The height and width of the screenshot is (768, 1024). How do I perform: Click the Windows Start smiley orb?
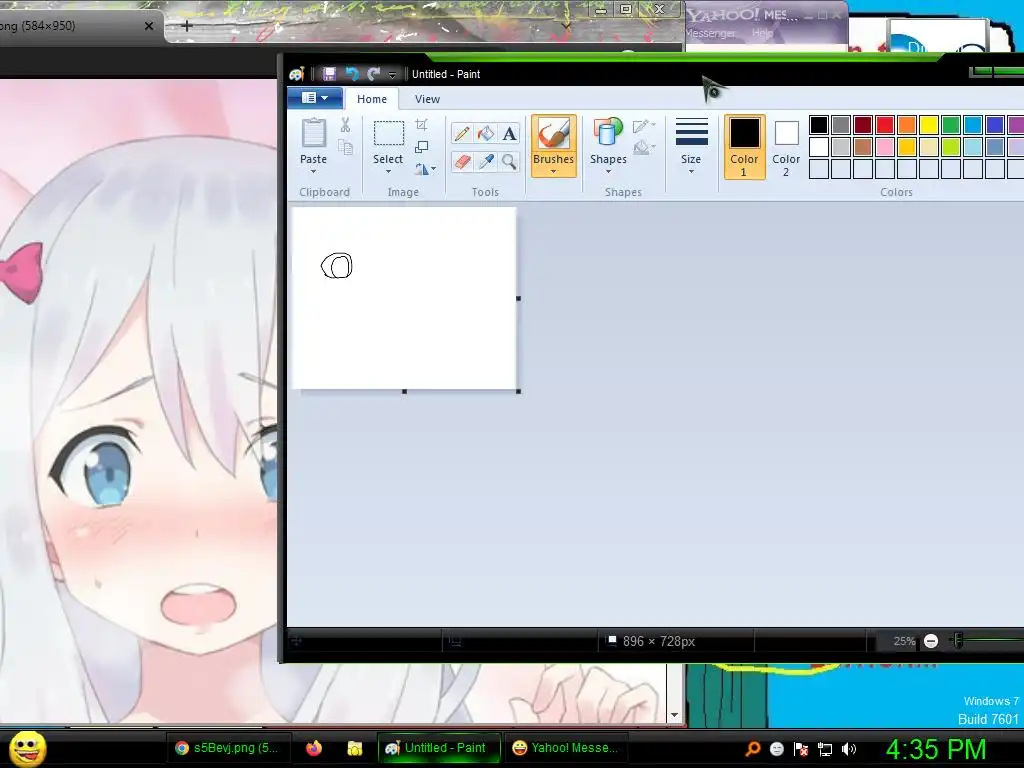pos(28,748)
